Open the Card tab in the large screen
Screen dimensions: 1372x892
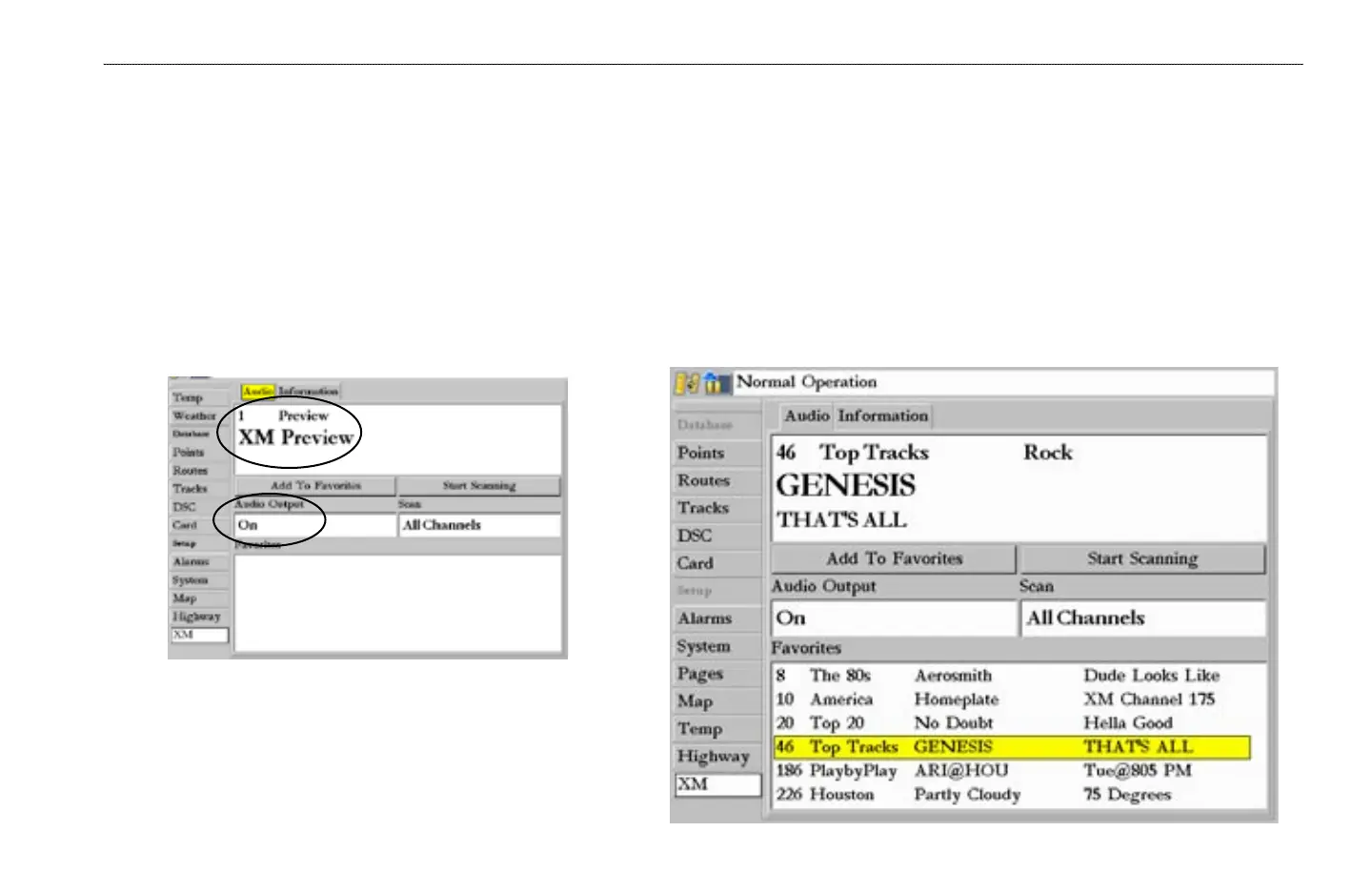[x=718, y=564]
